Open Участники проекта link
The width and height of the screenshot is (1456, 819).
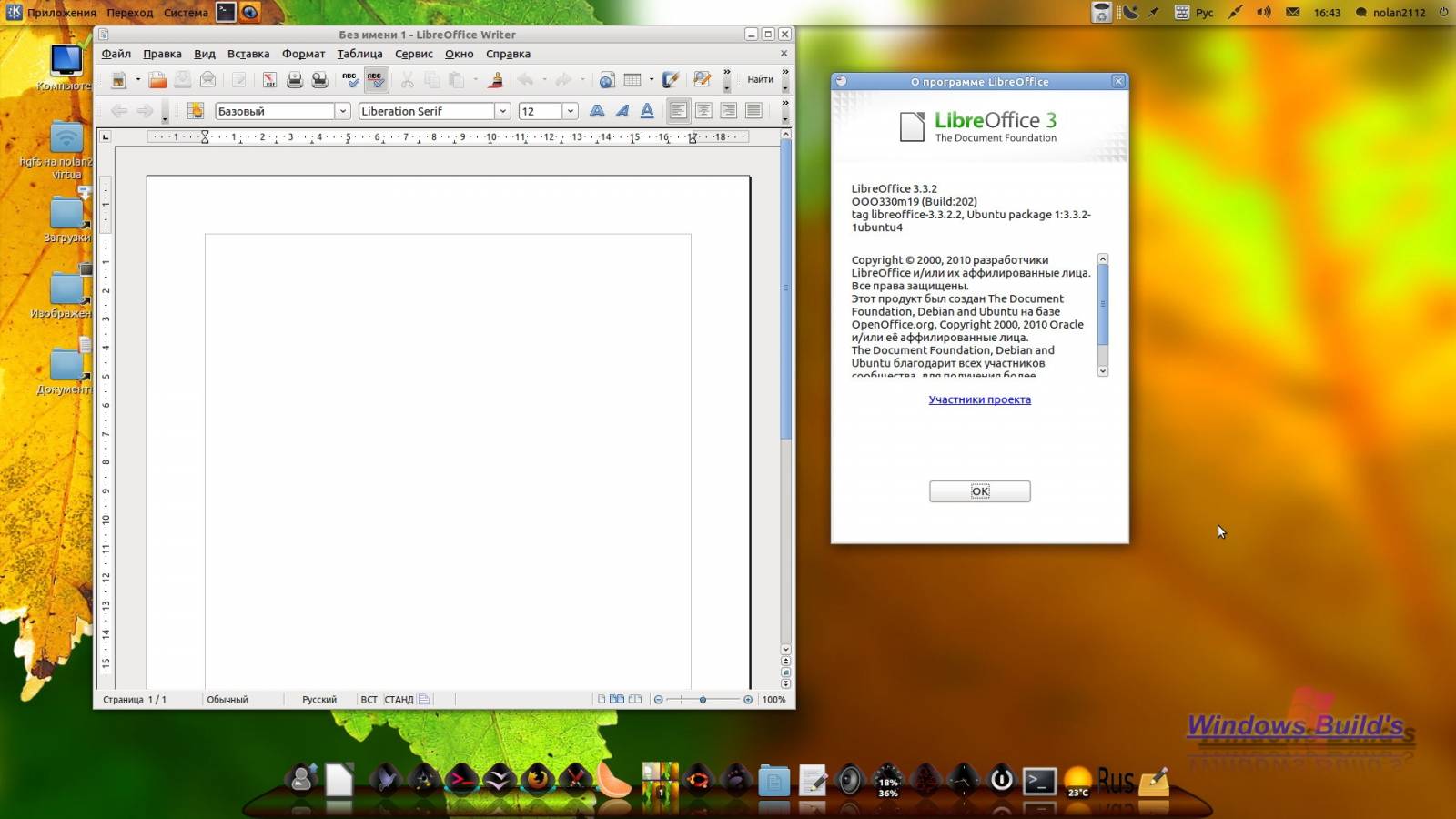pos(980,399)
